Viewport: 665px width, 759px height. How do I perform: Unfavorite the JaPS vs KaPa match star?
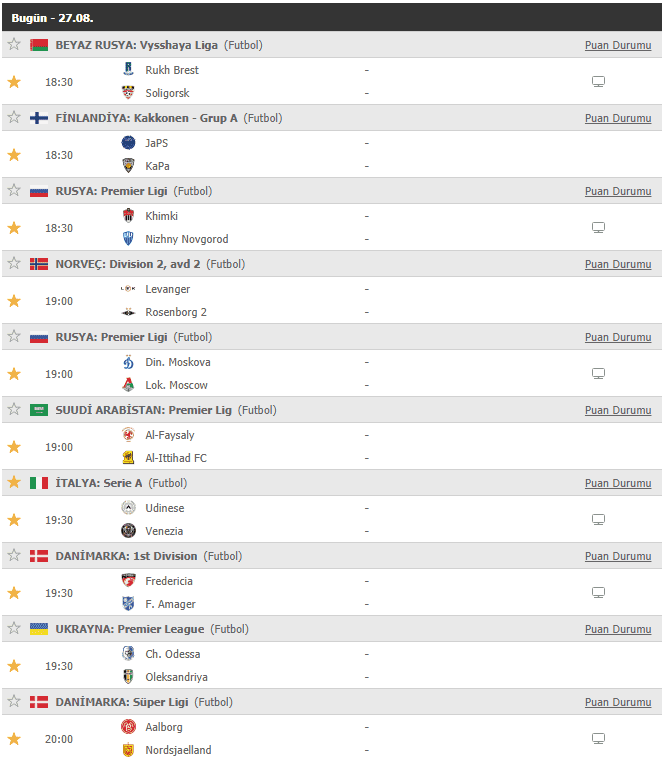pos(14,155)
